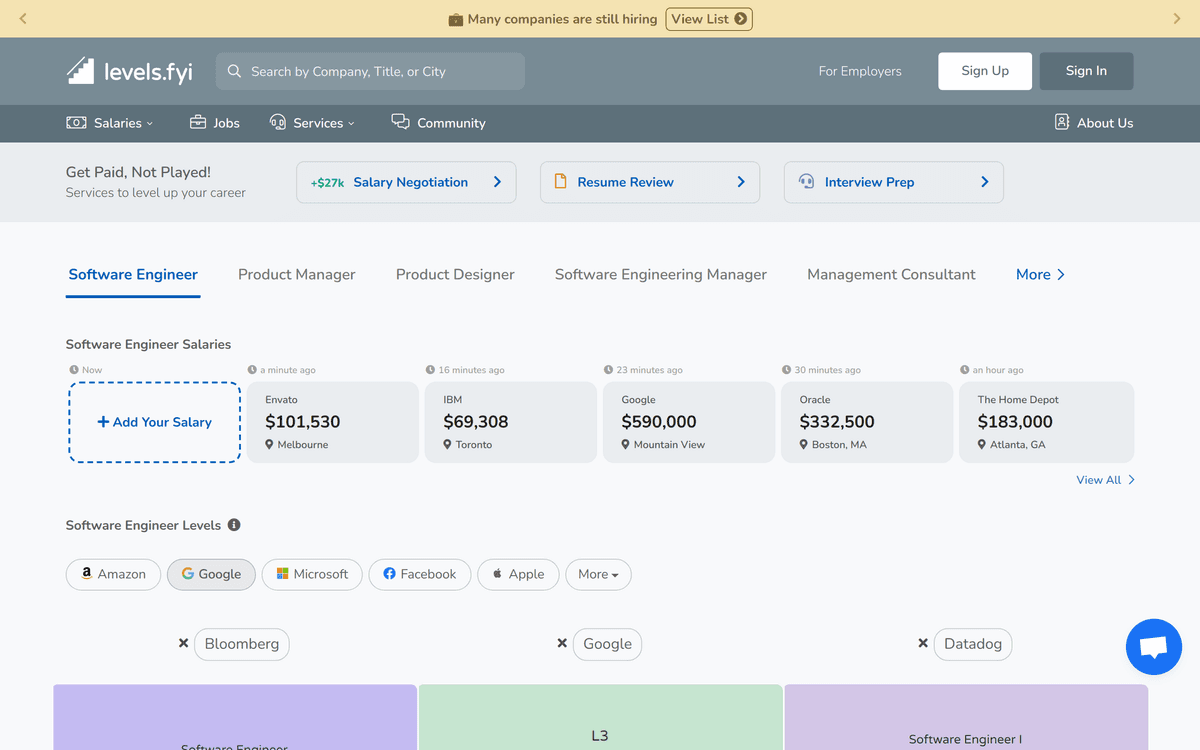Open the blue chat support bubble
Image resolution: width=1200 pixels, height=750 pixels.
tap(1154, 647)
